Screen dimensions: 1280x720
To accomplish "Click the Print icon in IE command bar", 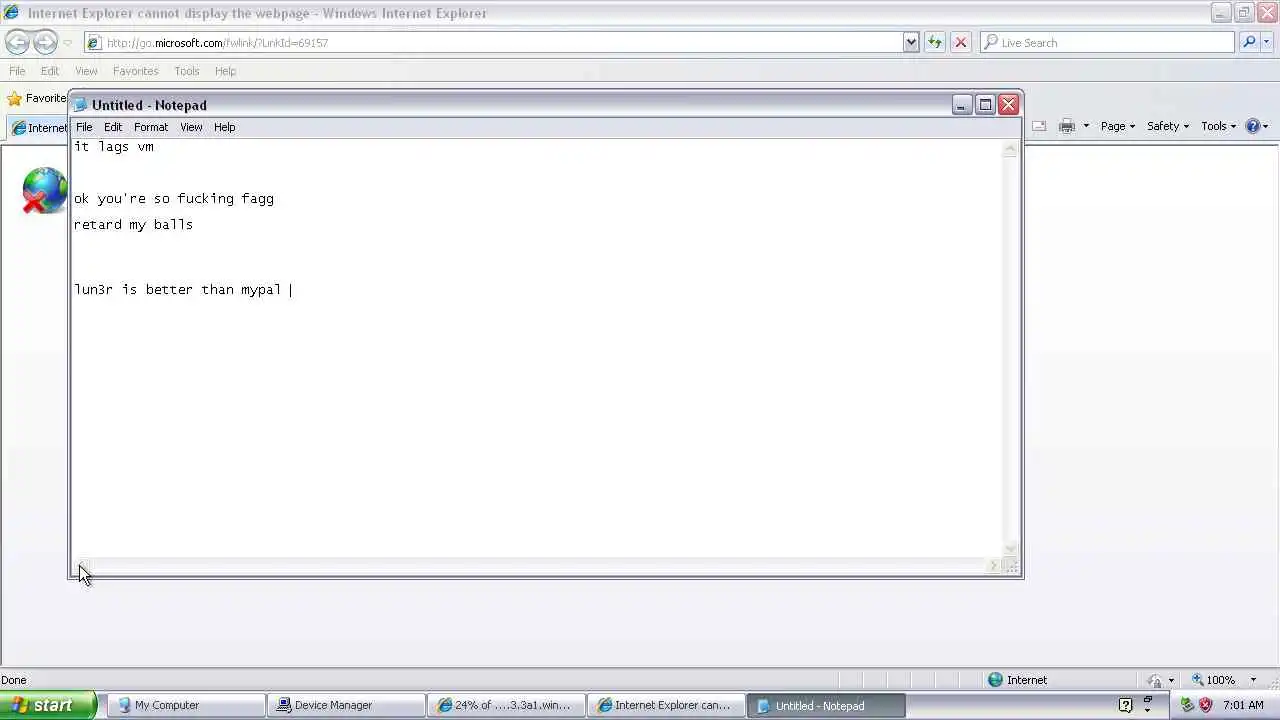I will click(x=1067, y=126).
